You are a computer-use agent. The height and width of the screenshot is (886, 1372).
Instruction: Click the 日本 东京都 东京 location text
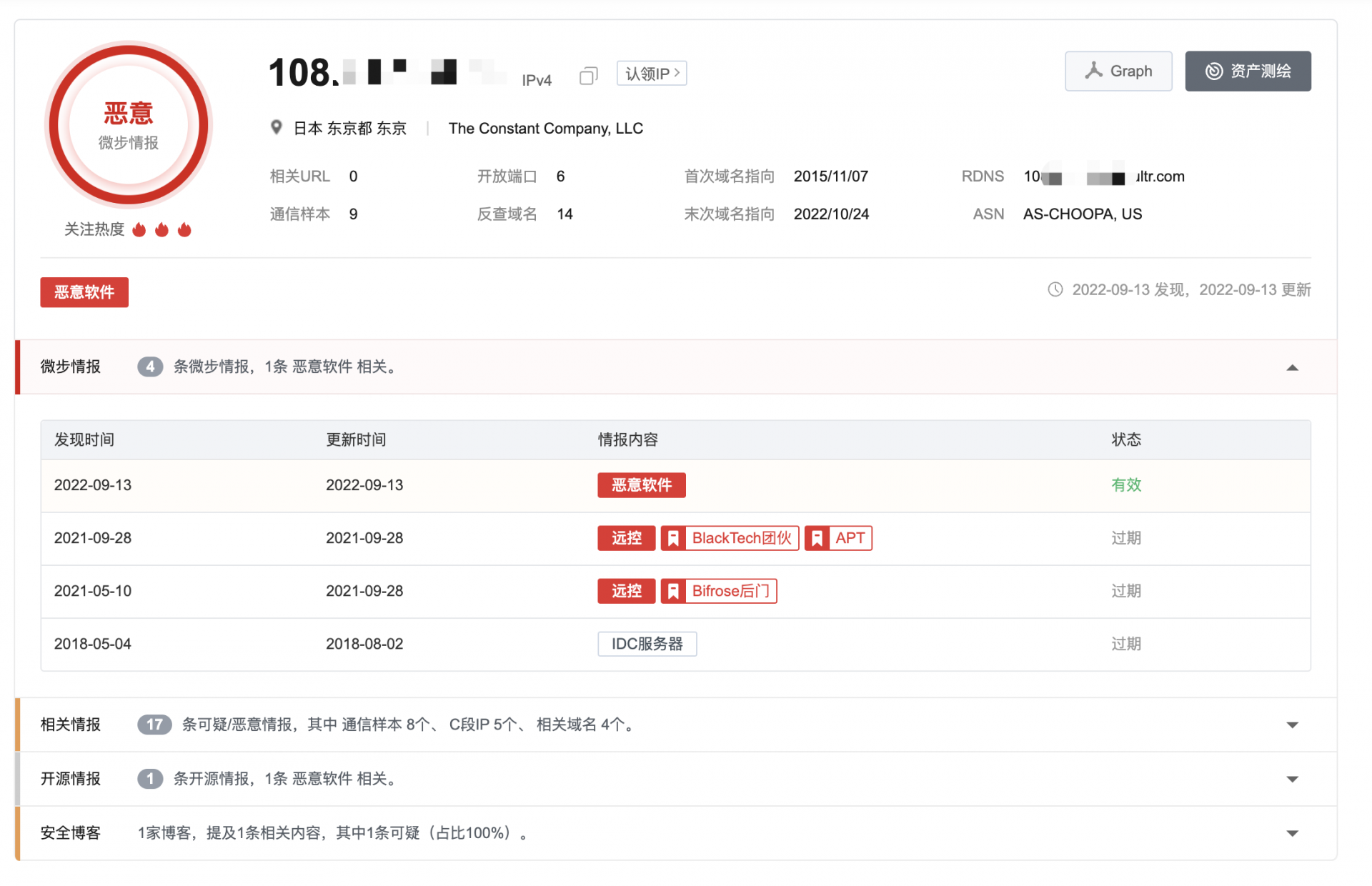pos(350,128)
